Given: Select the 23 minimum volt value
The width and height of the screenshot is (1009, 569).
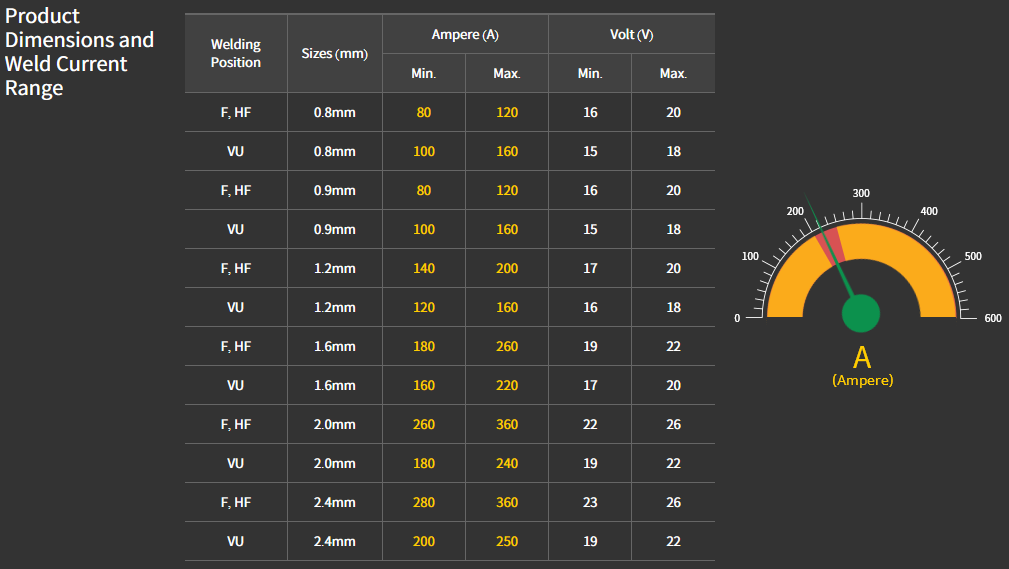Looking at the screenshot, I should (x=590, y=502).
